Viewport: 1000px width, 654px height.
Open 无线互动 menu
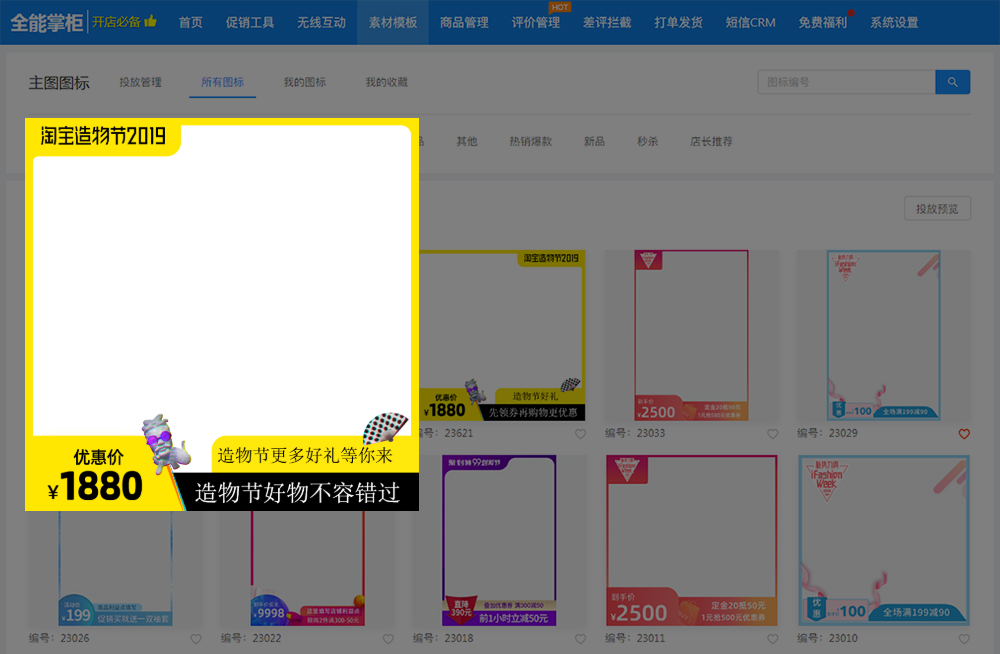click(x=321, y=22)
